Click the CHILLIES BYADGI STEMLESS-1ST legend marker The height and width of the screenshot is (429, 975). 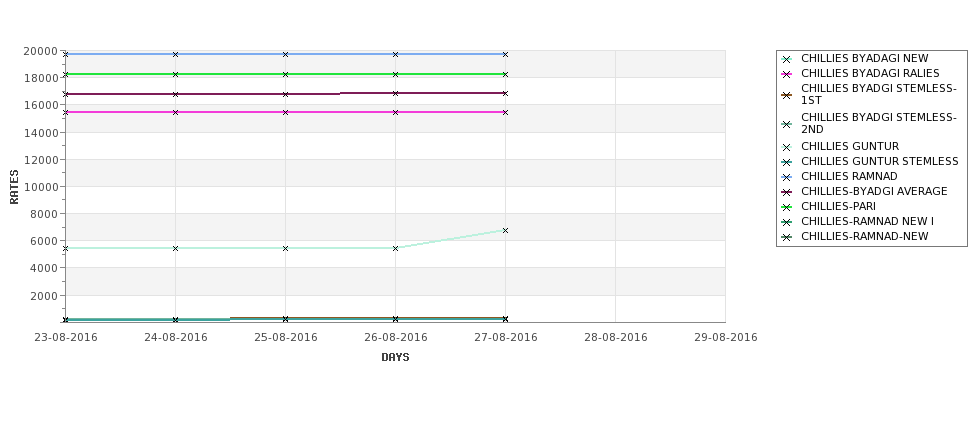point(787,95)
